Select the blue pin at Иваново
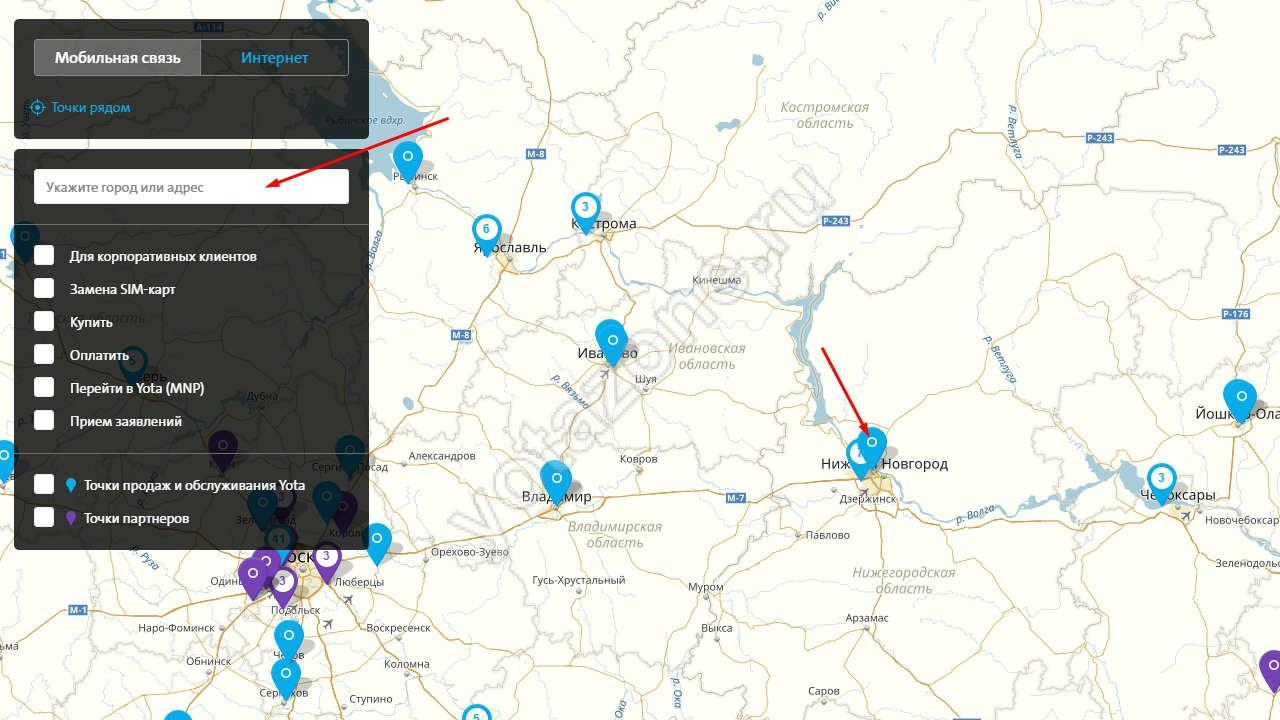Image resolution: width=1280 pixels, height=720 pixels. click(x=611, y=341)
